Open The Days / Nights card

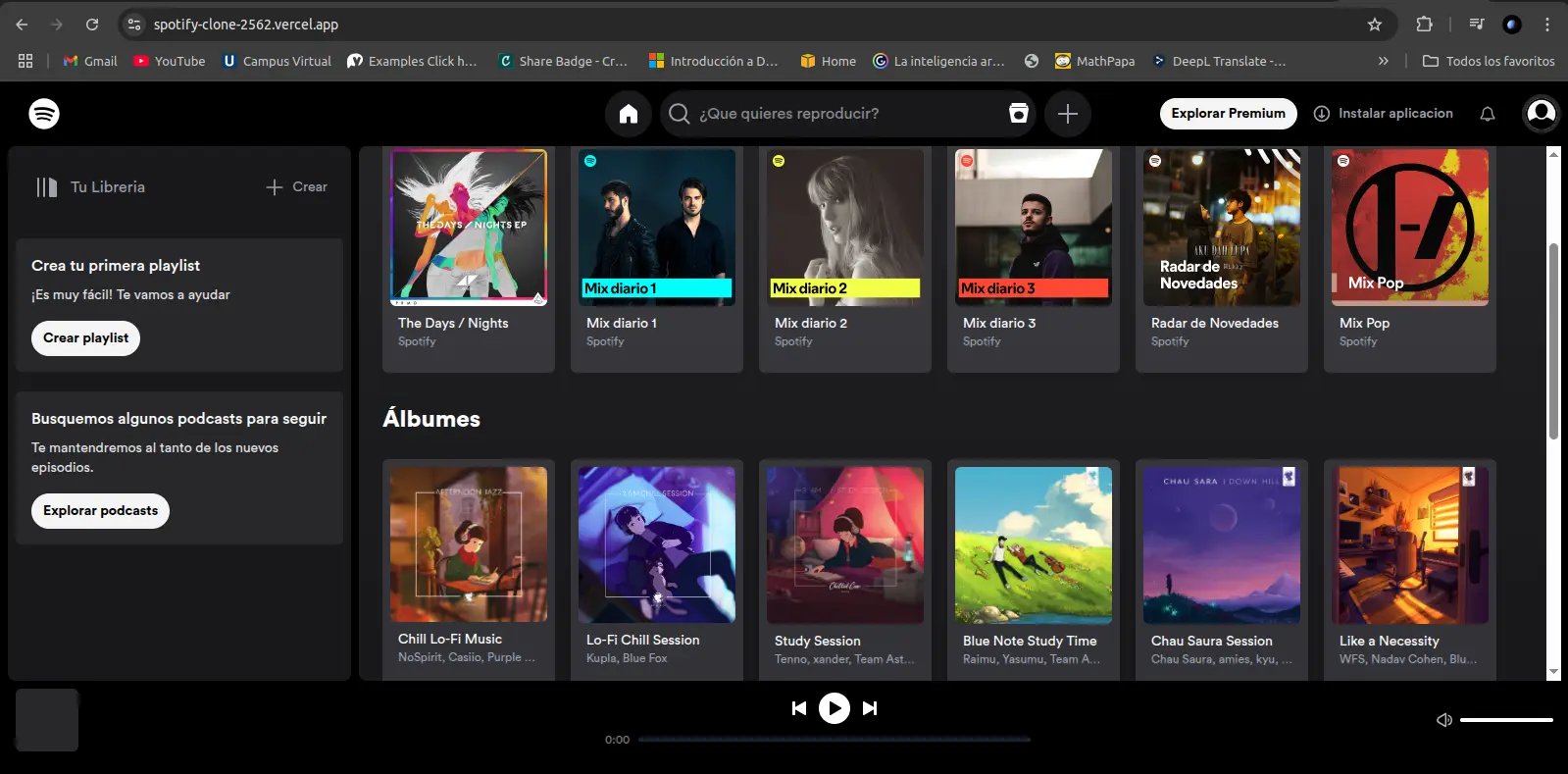point(469,260)
